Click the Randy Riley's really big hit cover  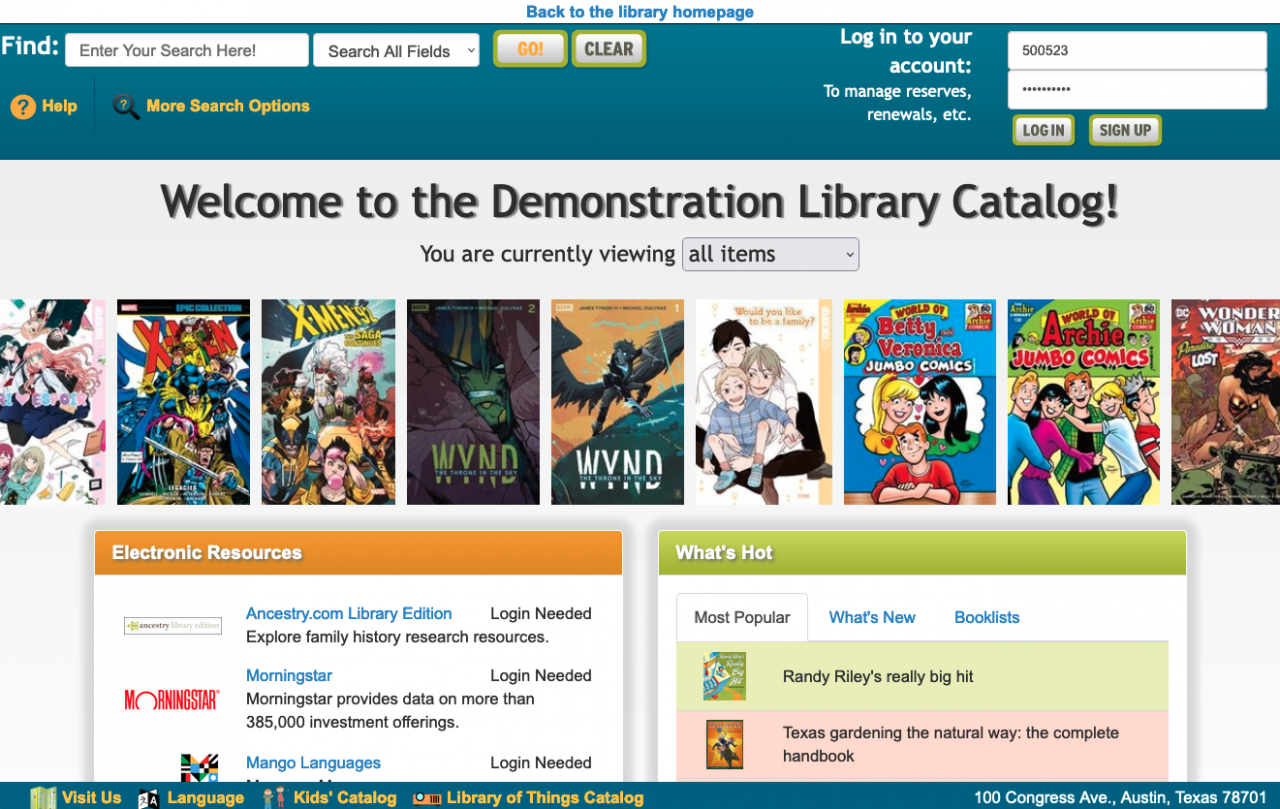[724, 676]
